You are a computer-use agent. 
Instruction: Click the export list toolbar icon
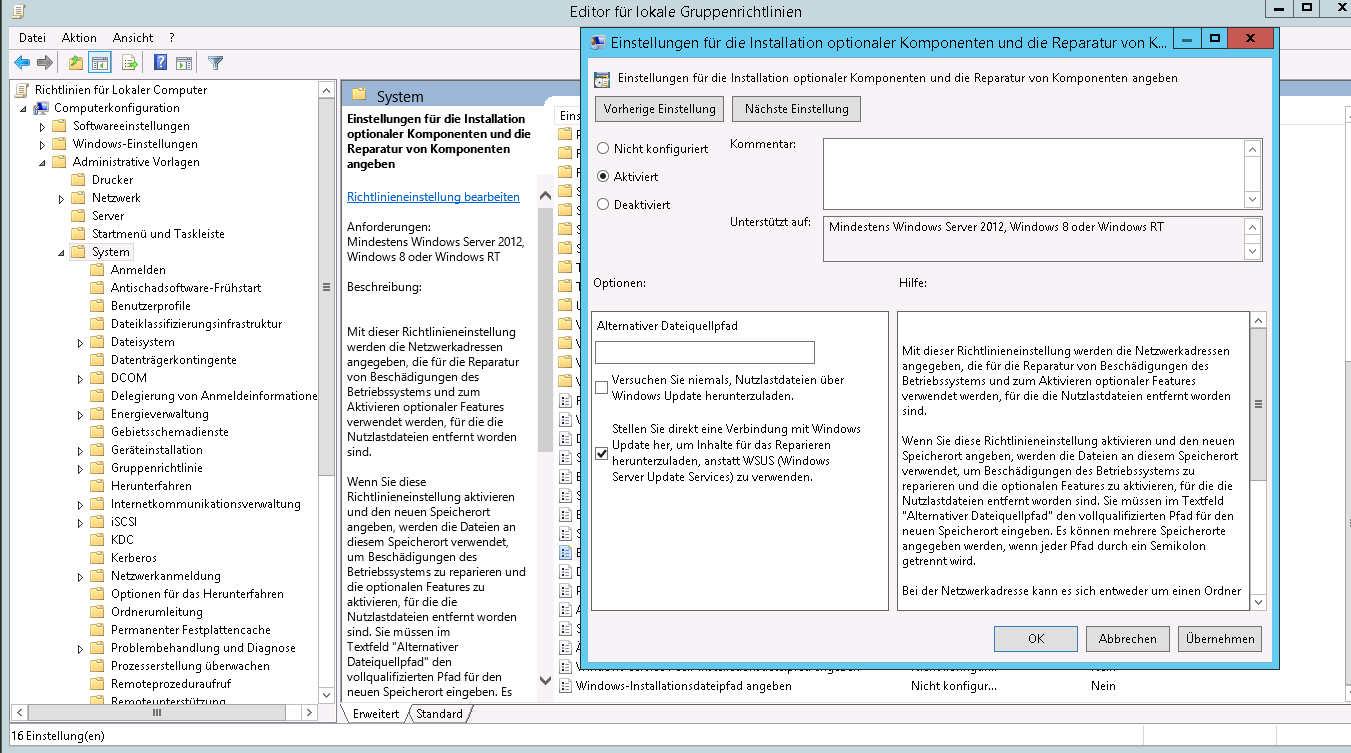(129, 63)
